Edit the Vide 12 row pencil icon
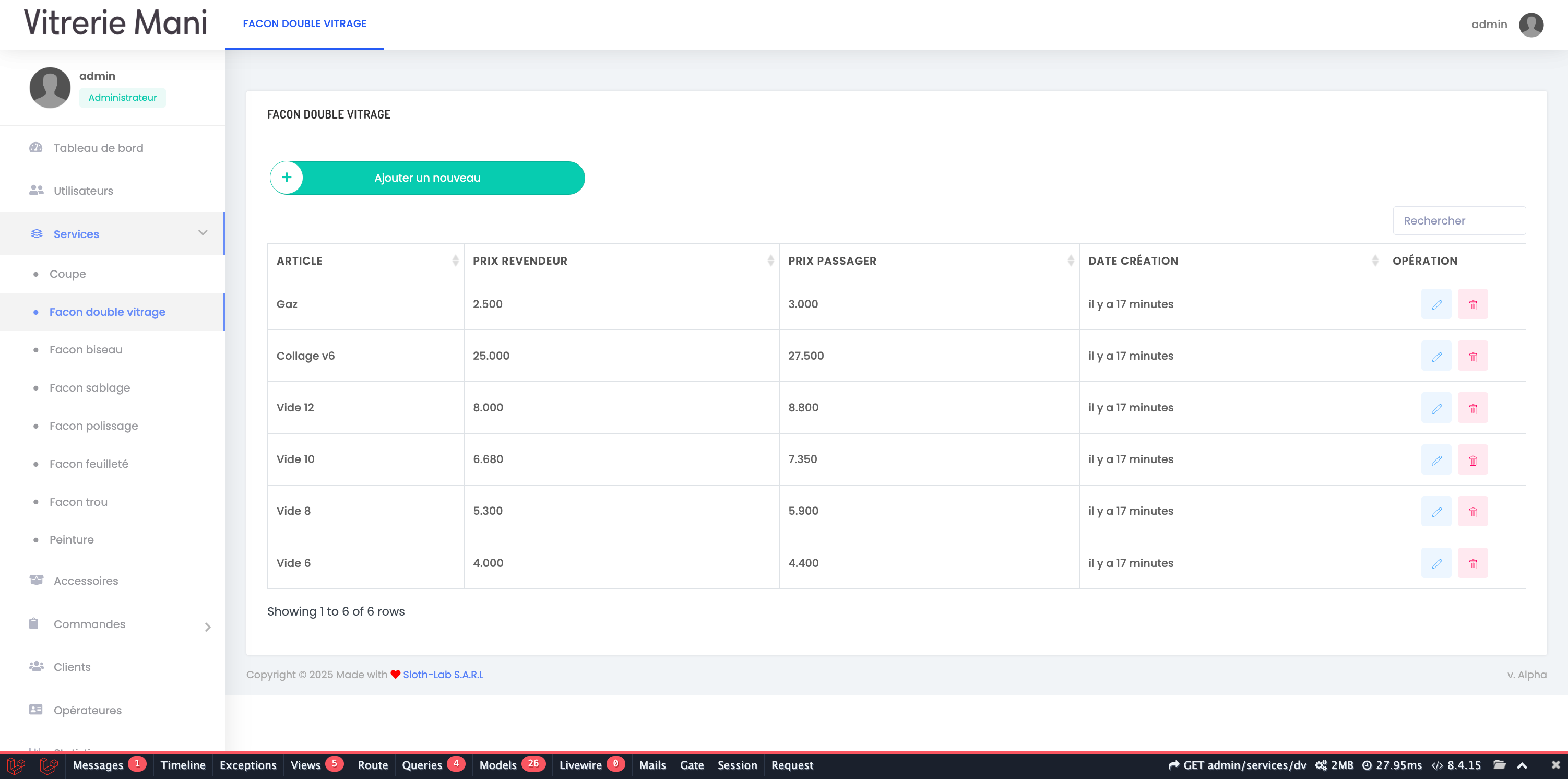 point(1436,407)
